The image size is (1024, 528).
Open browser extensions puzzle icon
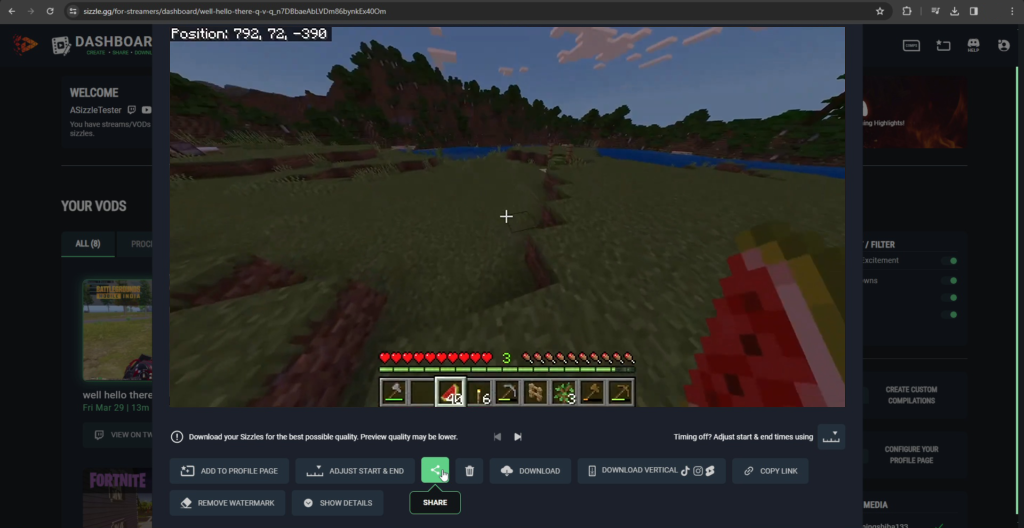tap(906, 11)
